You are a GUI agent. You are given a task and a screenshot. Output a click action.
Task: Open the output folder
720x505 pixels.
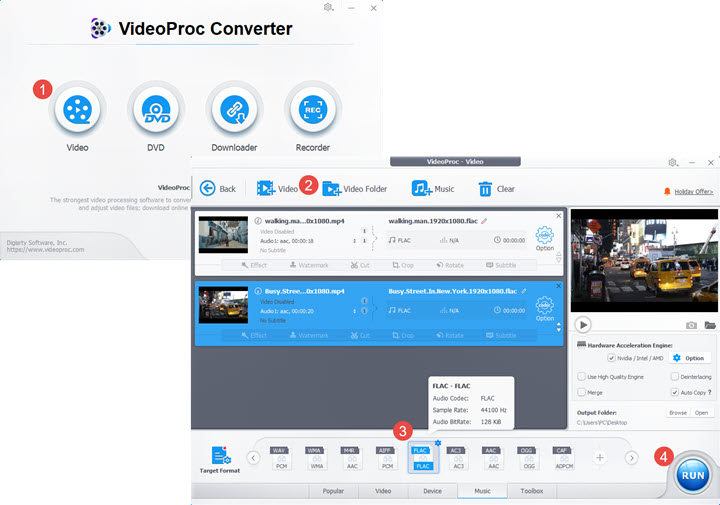pyautogui.click(x=701, y=412)
